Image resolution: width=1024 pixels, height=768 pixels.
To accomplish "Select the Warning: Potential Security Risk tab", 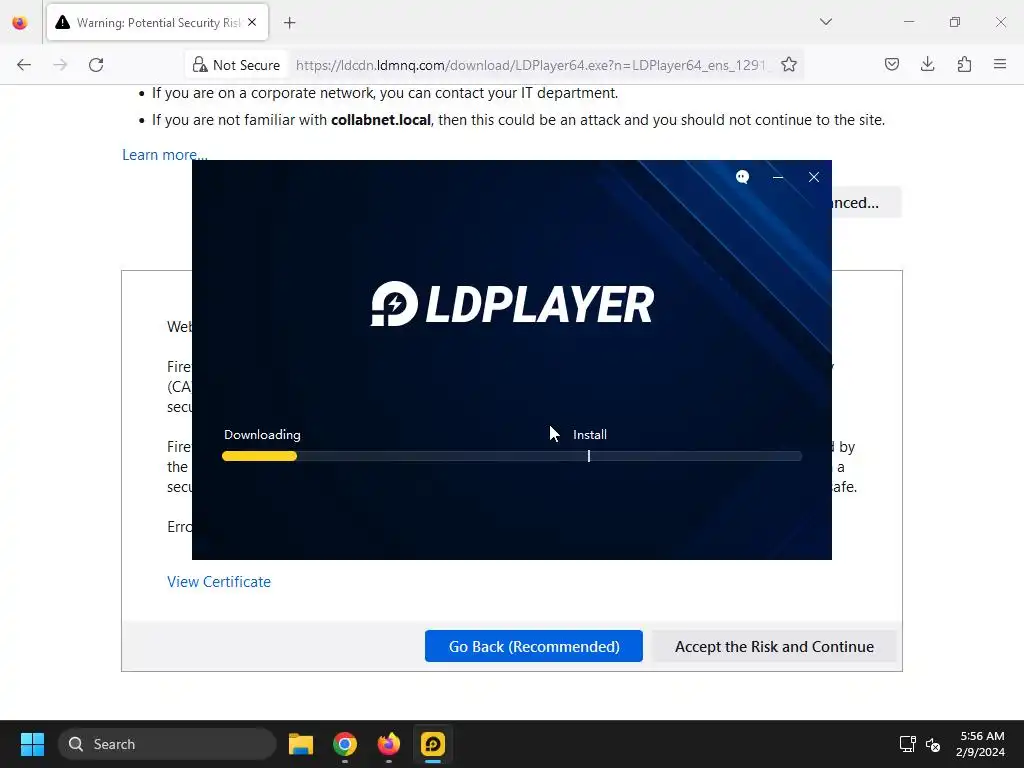I will pos(157,22).
